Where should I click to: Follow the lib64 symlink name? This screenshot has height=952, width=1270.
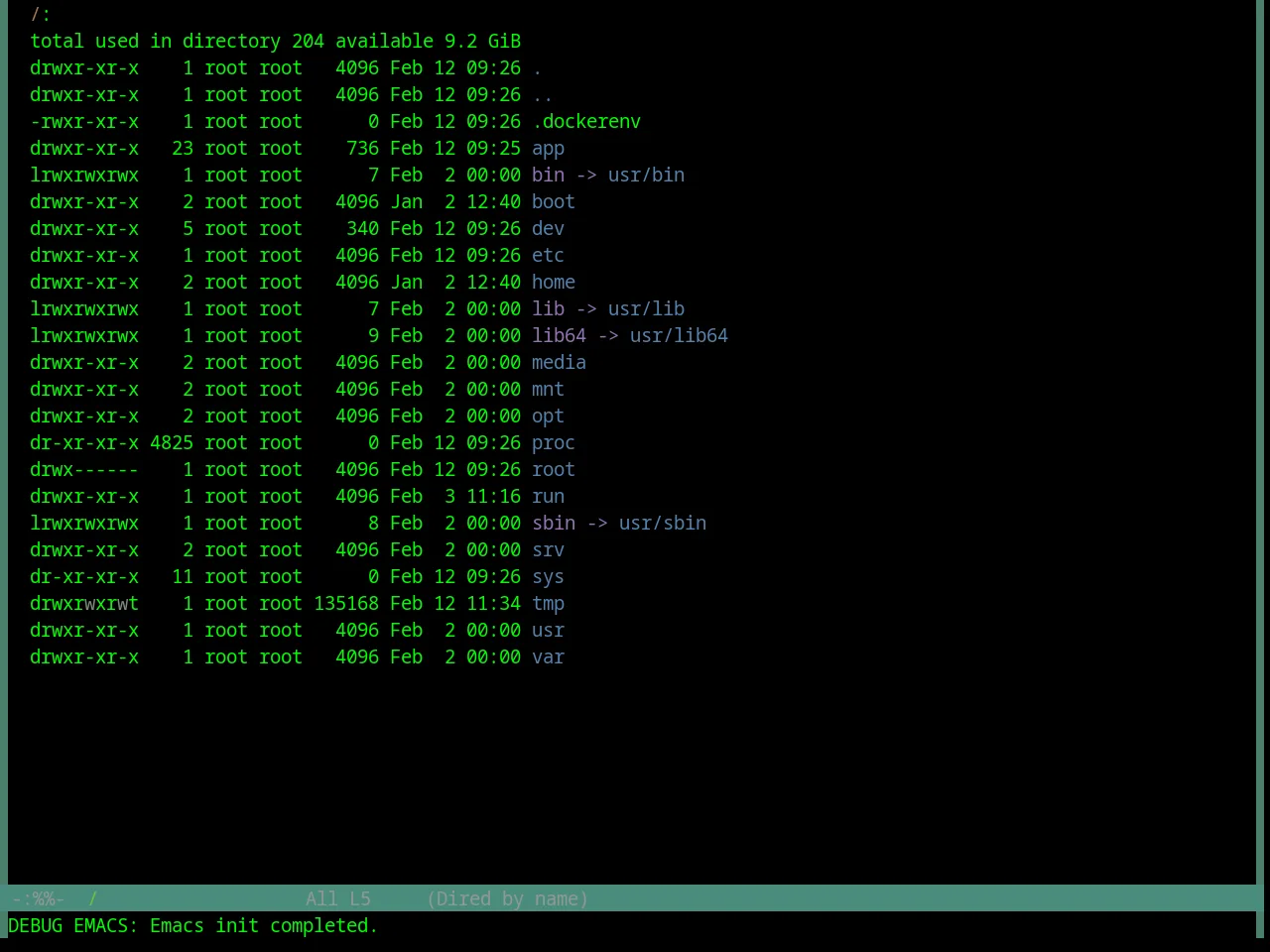pyautogui.click(x=559, y=336)
